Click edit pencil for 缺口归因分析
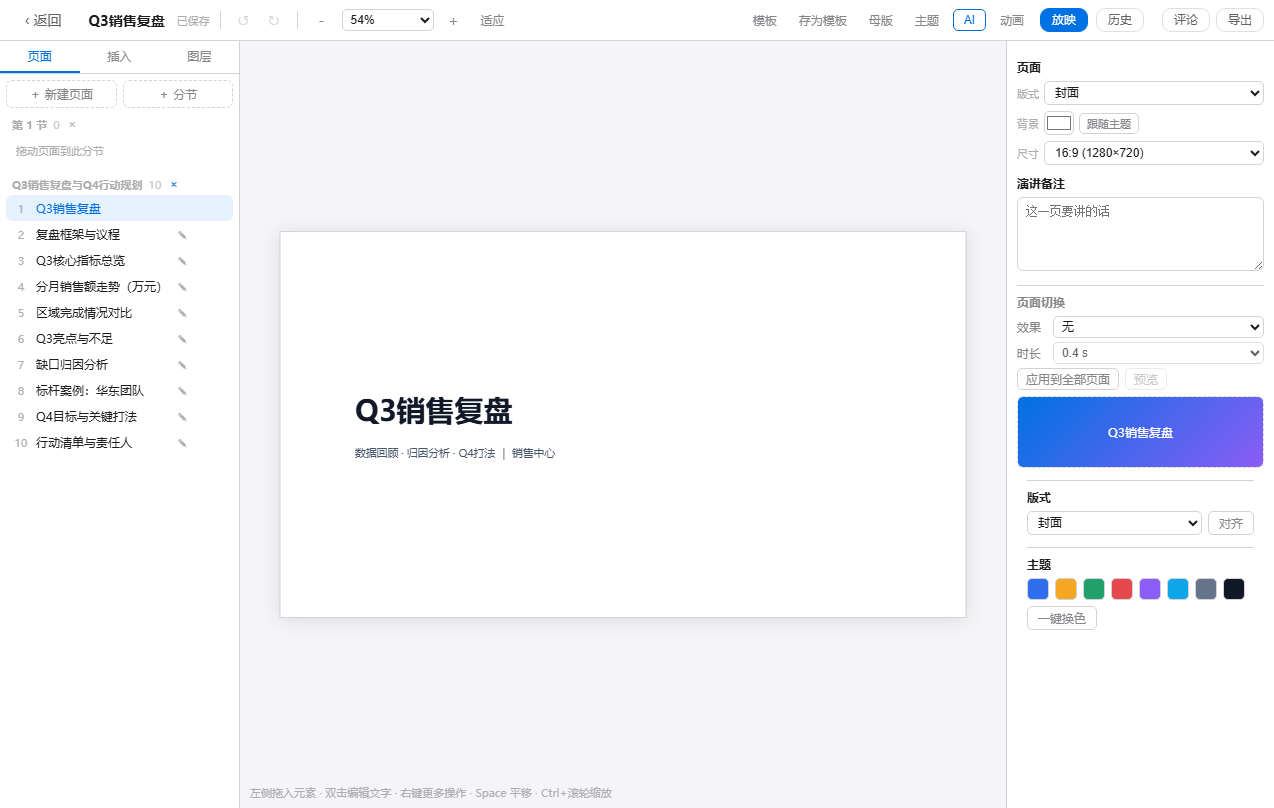Screen dimensions: 1274x808 pos(182,365)
